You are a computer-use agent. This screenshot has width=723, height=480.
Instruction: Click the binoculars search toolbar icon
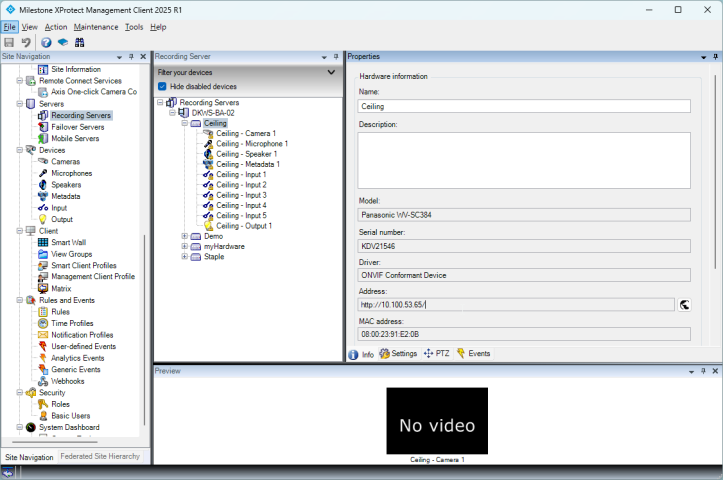tap(79, 43)
